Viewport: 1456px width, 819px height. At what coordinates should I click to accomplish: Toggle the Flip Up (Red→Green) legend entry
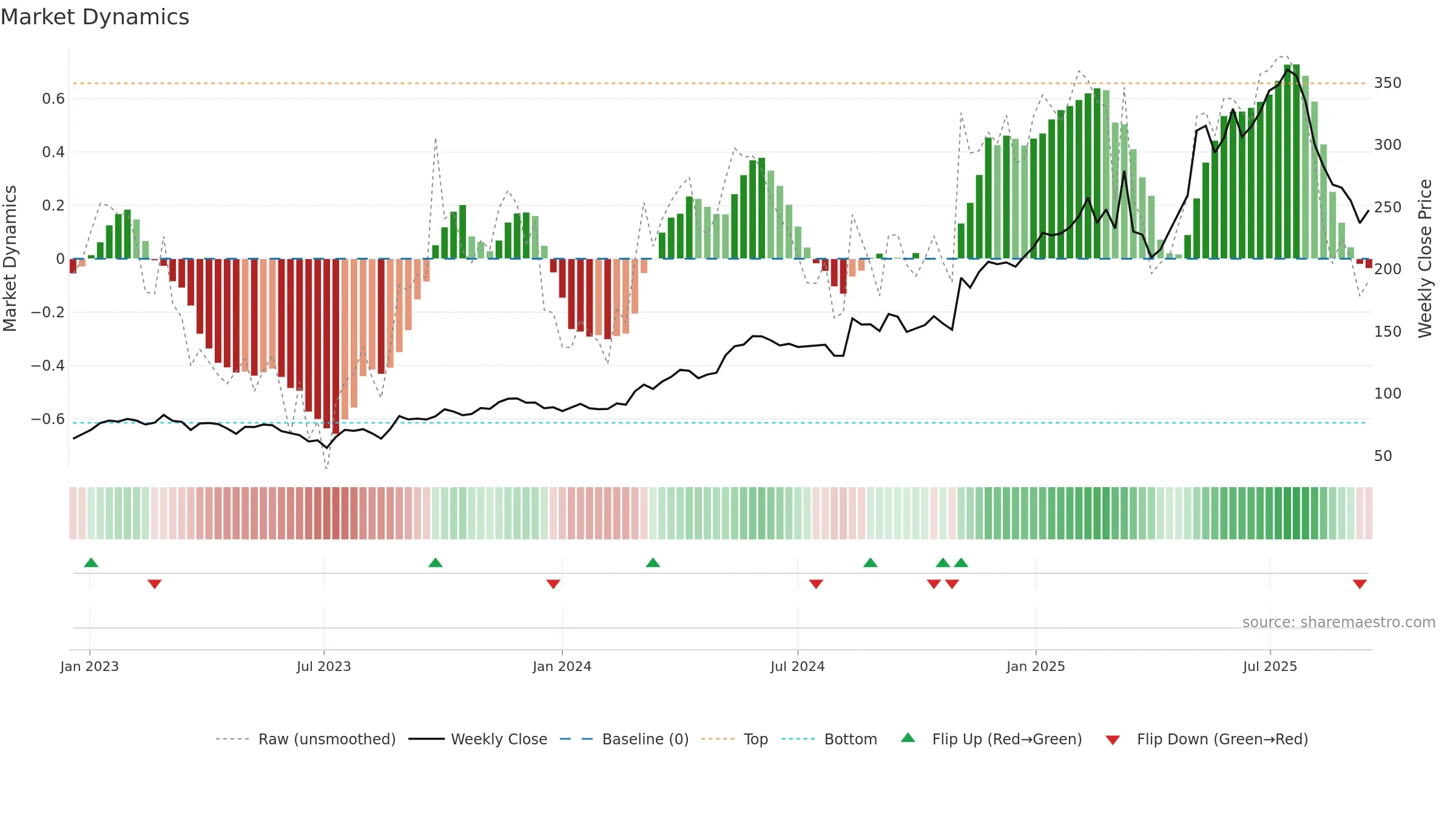coord(991,739)
